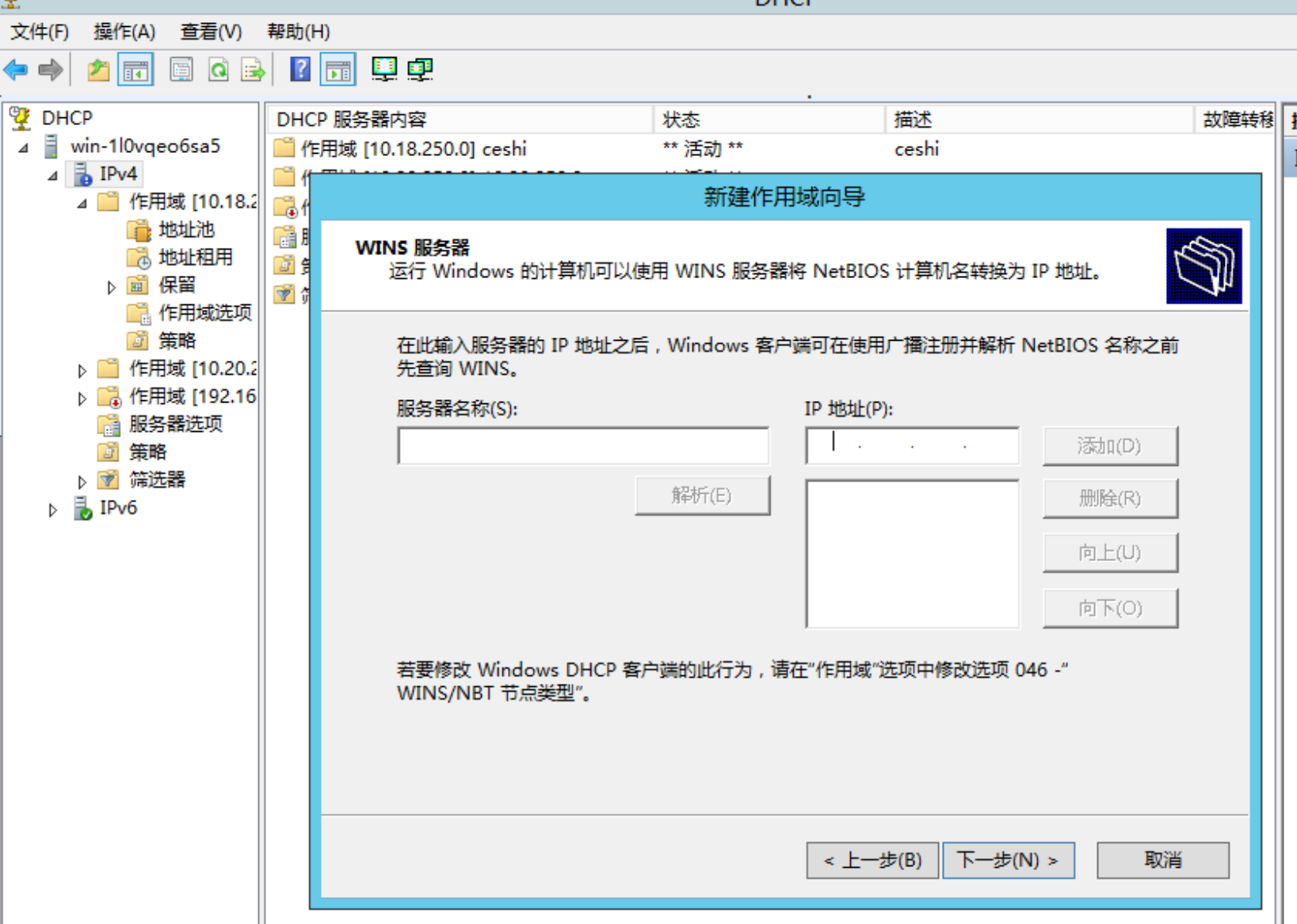Click the '** 活动 **' status cell
The image size is (1297, 924).
703,149
